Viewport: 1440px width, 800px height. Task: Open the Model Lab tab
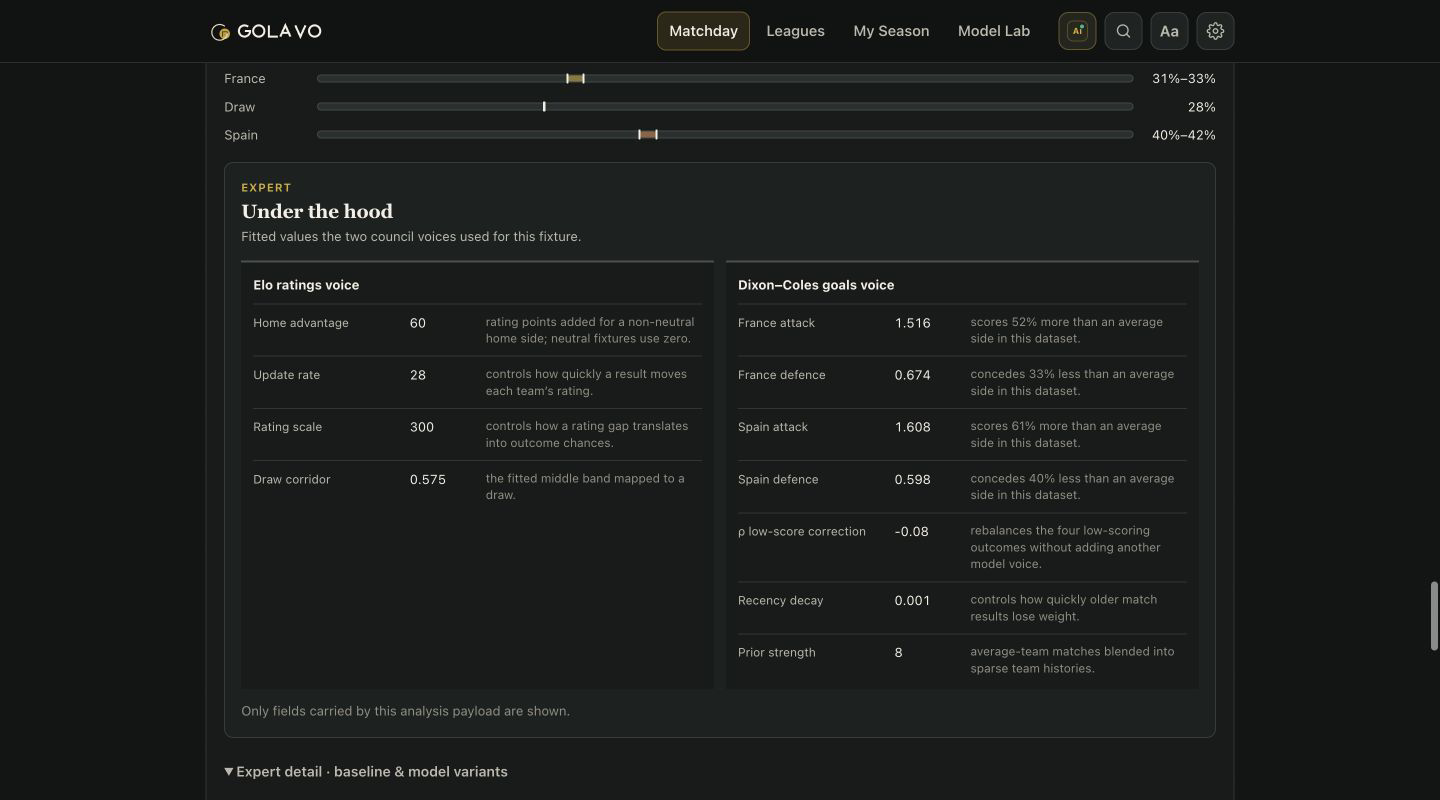(993, 31)
